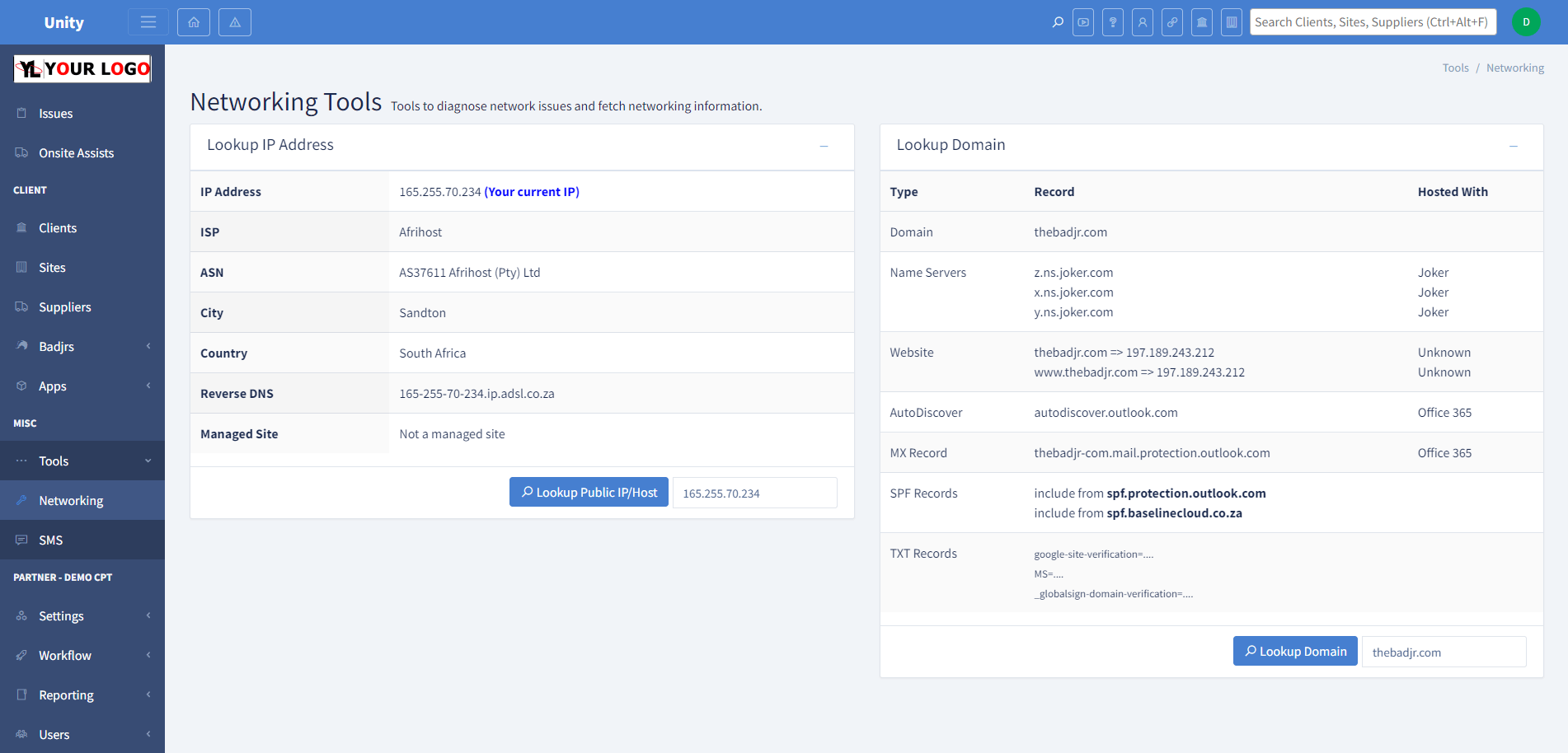Click the reverse DNS 165-255-70-234.ip.adsl.co.za value
The height and width of the screenshot is (753, 1568).
point(477,394)
